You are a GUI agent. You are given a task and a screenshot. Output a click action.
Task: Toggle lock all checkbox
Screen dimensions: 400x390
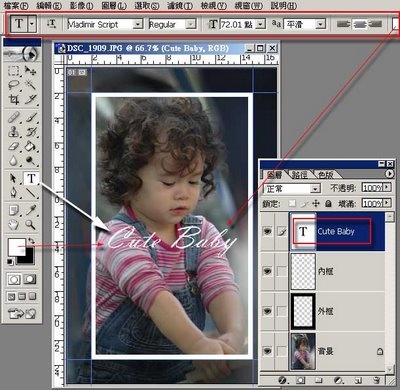(x=328, y=203)
